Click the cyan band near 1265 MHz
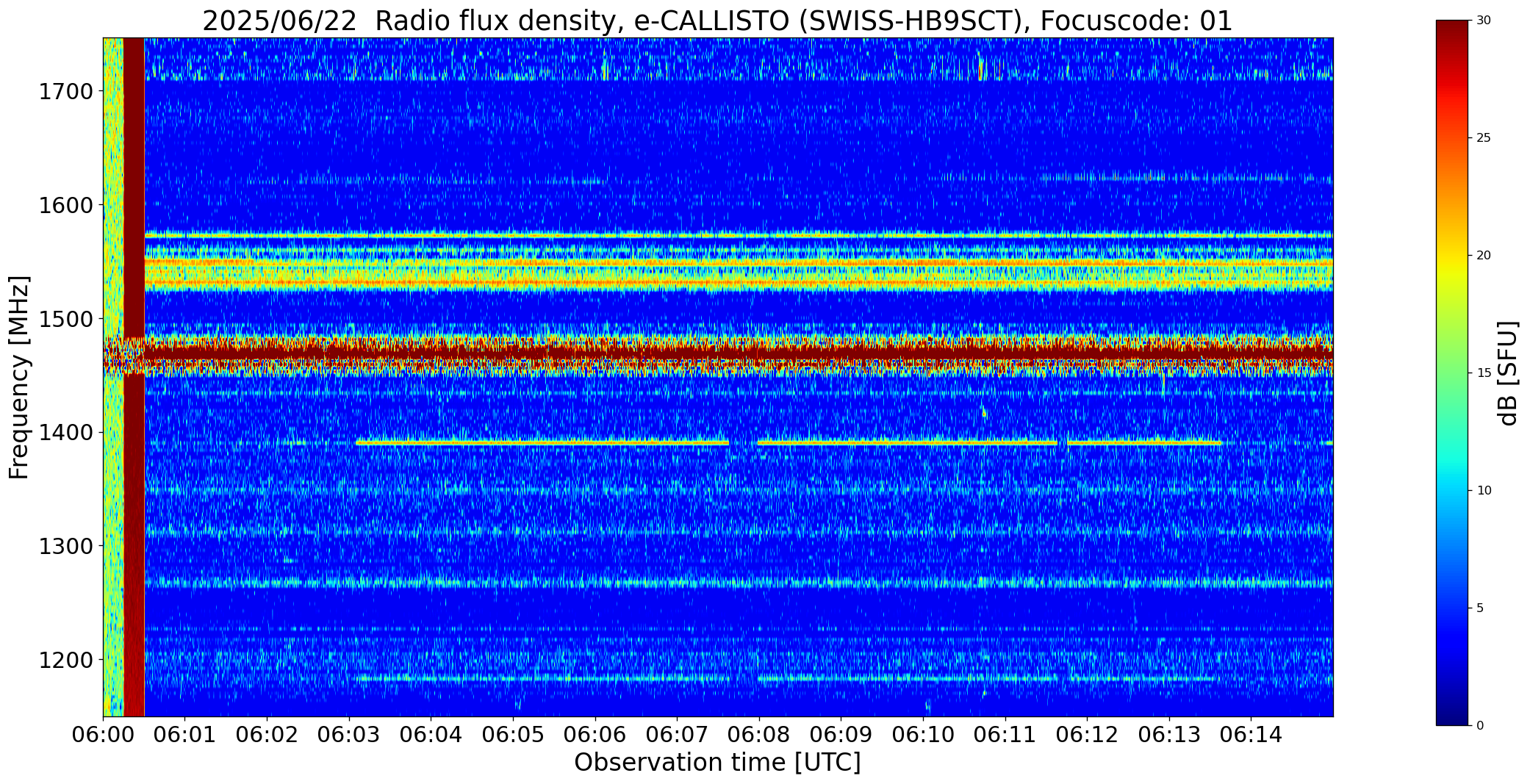The image size is (1530, 784). pos(739,584)
